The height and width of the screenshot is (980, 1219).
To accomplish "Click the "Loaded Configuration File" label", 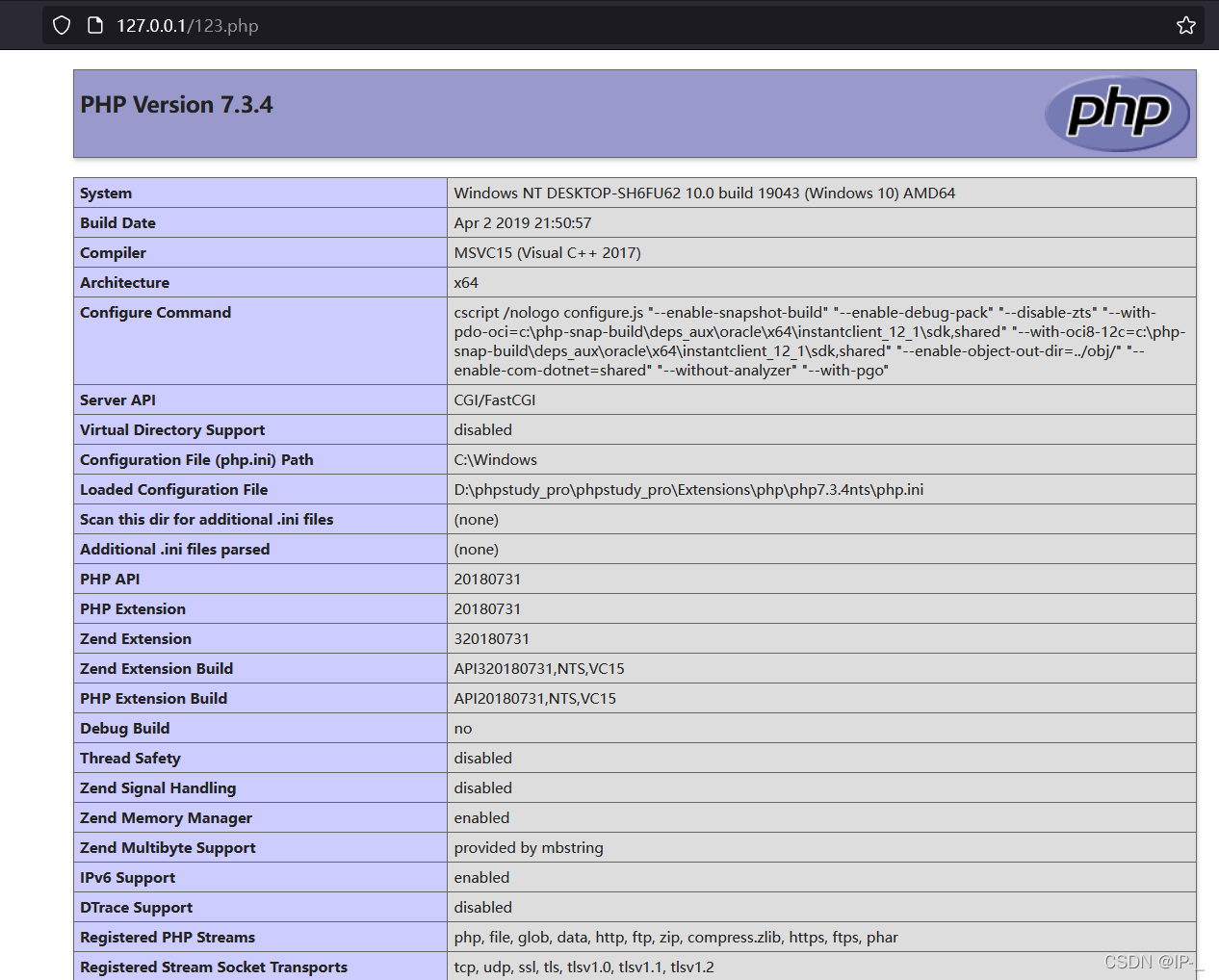I will pos(173,490).
